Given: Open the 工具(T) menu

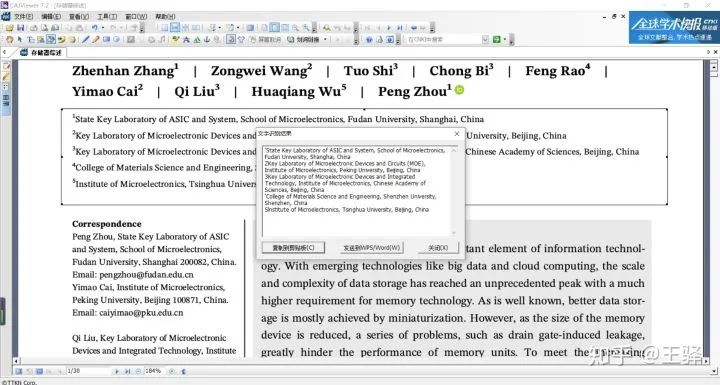Looking at the screenshot, I should (107, 17).
